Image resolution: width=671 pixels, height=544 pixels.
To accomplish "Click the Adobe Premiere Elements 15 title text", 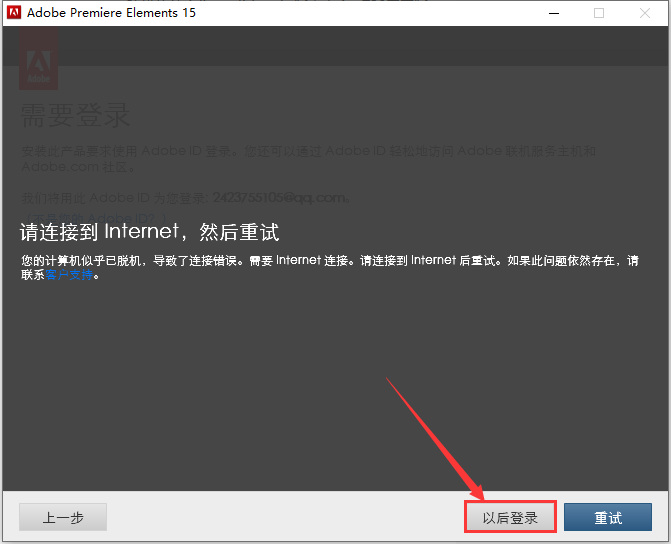I will 111,13.
